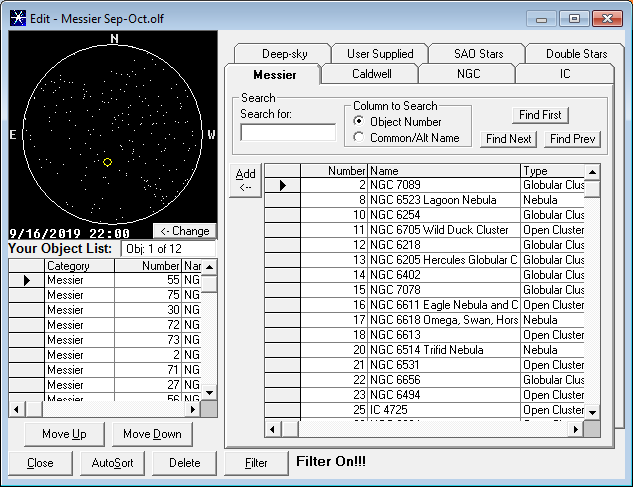The height and width of the screenshot is (487, 633).
Task: Open the NGC catalog tab
Action: point(467,74)
